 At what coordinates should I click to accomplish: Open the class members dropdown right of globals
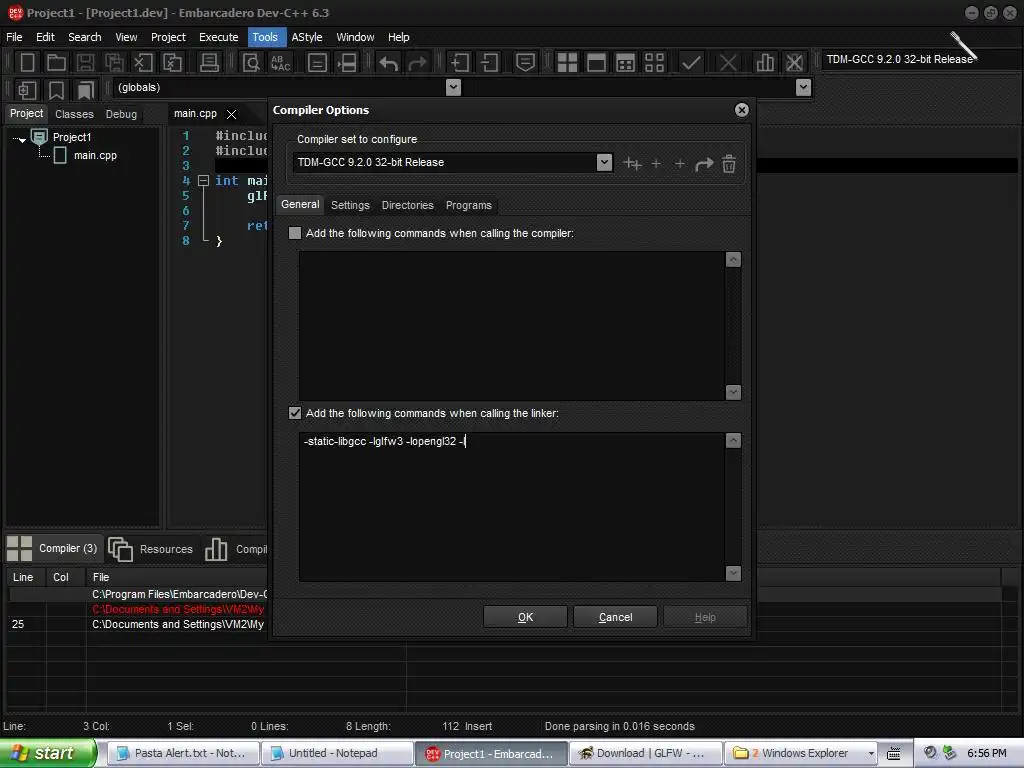pyautogui.click(x=804, y=88)
